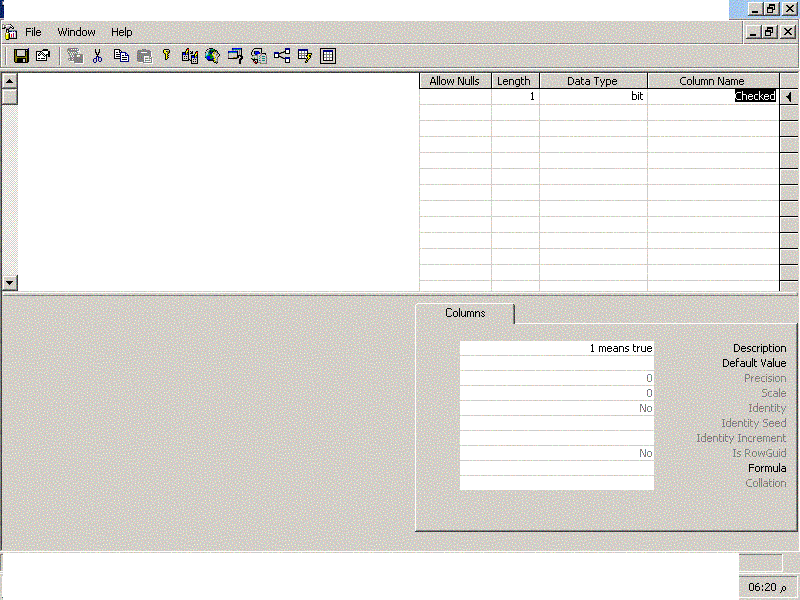This screenshot has height=600, width=800.
Task: Click the Column Name header
Action: (x=713, y=81)
